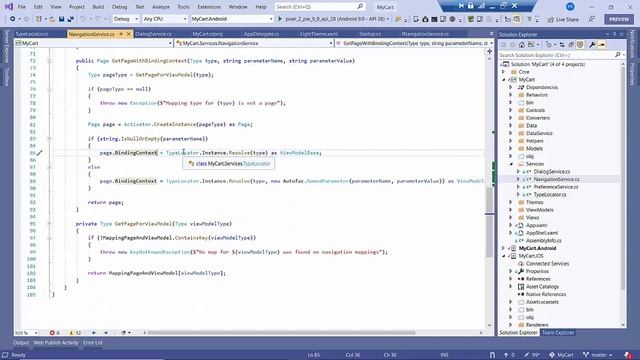
Task: Click the Start debugging play arrow
Action: [x=280, y=19]
